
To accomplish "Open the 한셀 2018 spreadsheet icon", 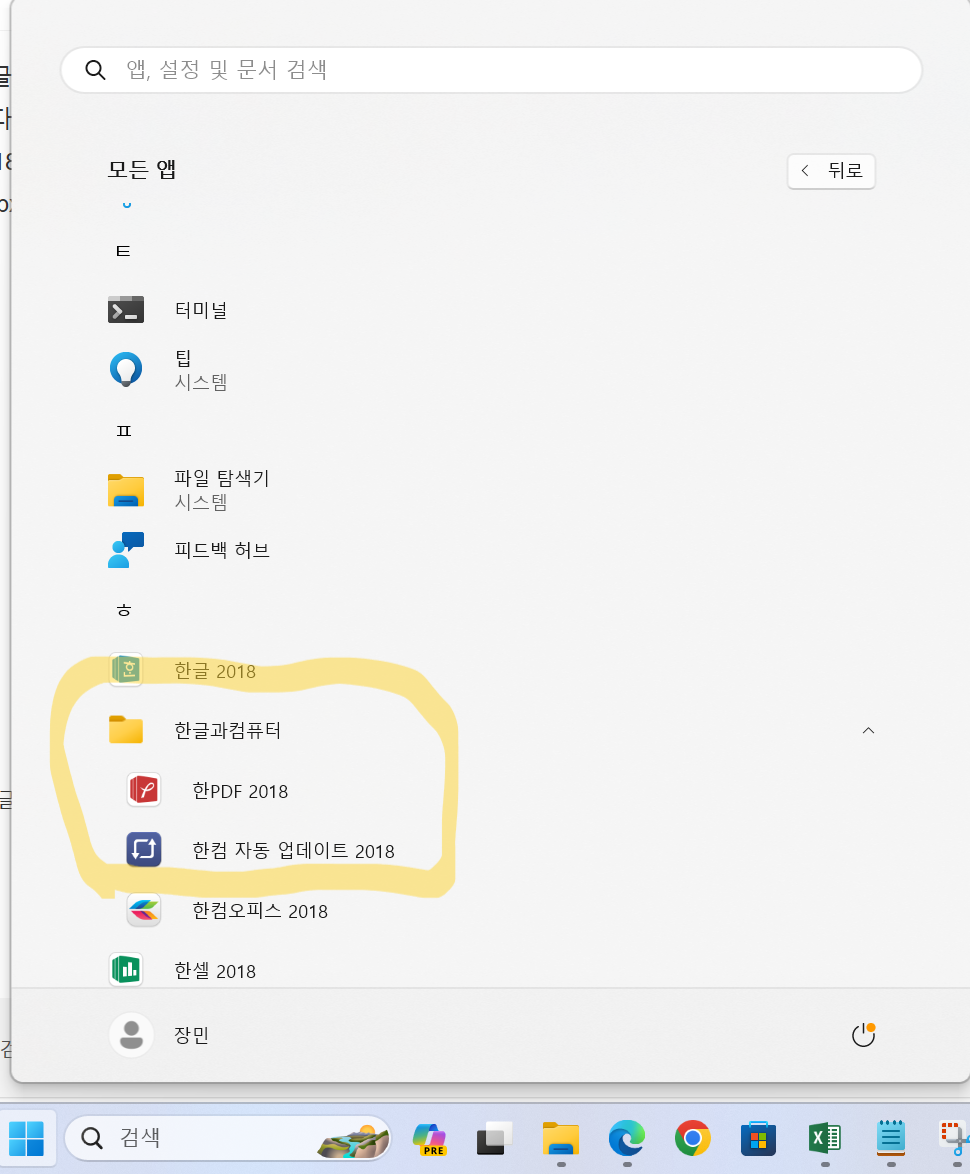I will [126, 970].
